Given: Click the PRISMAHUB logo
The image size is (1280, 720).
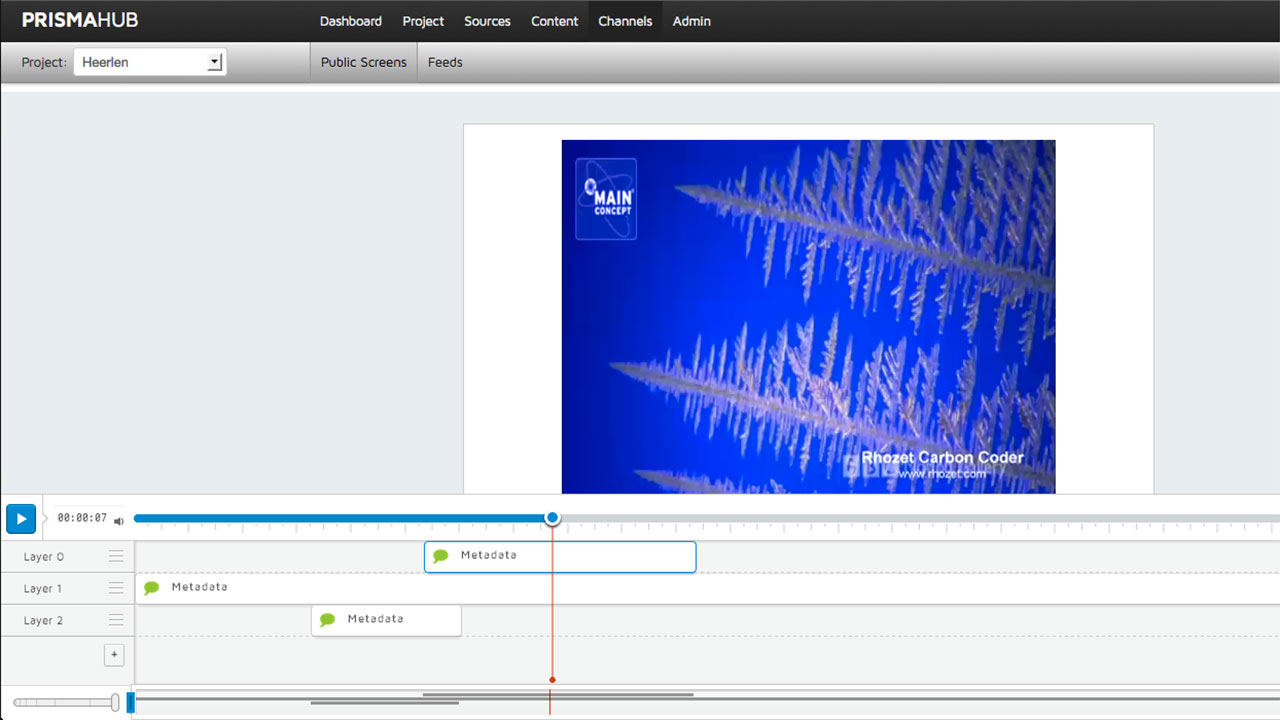Looking at the screenshot, I should [80, 20].
